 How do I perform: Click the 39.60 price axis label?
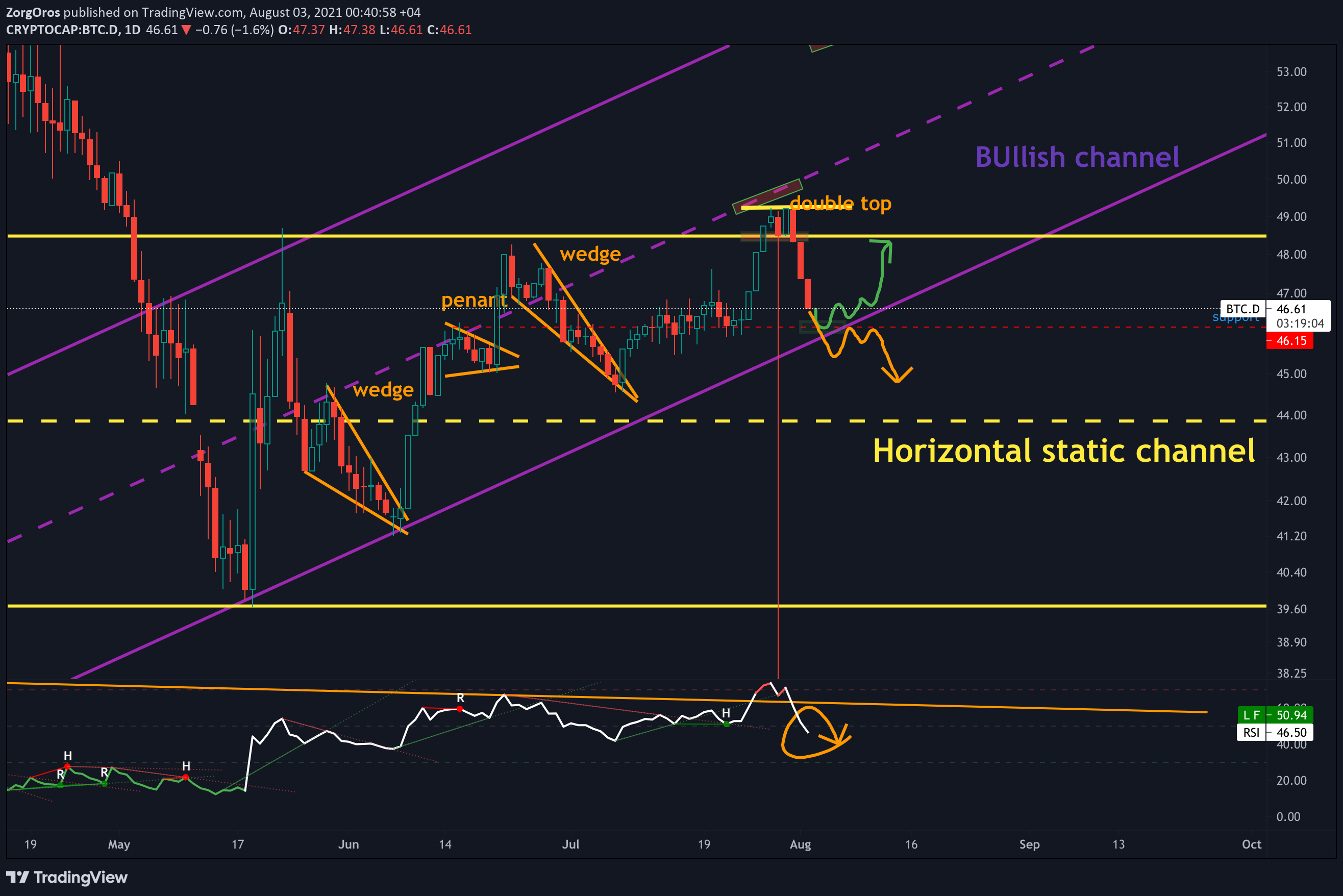1291,609
